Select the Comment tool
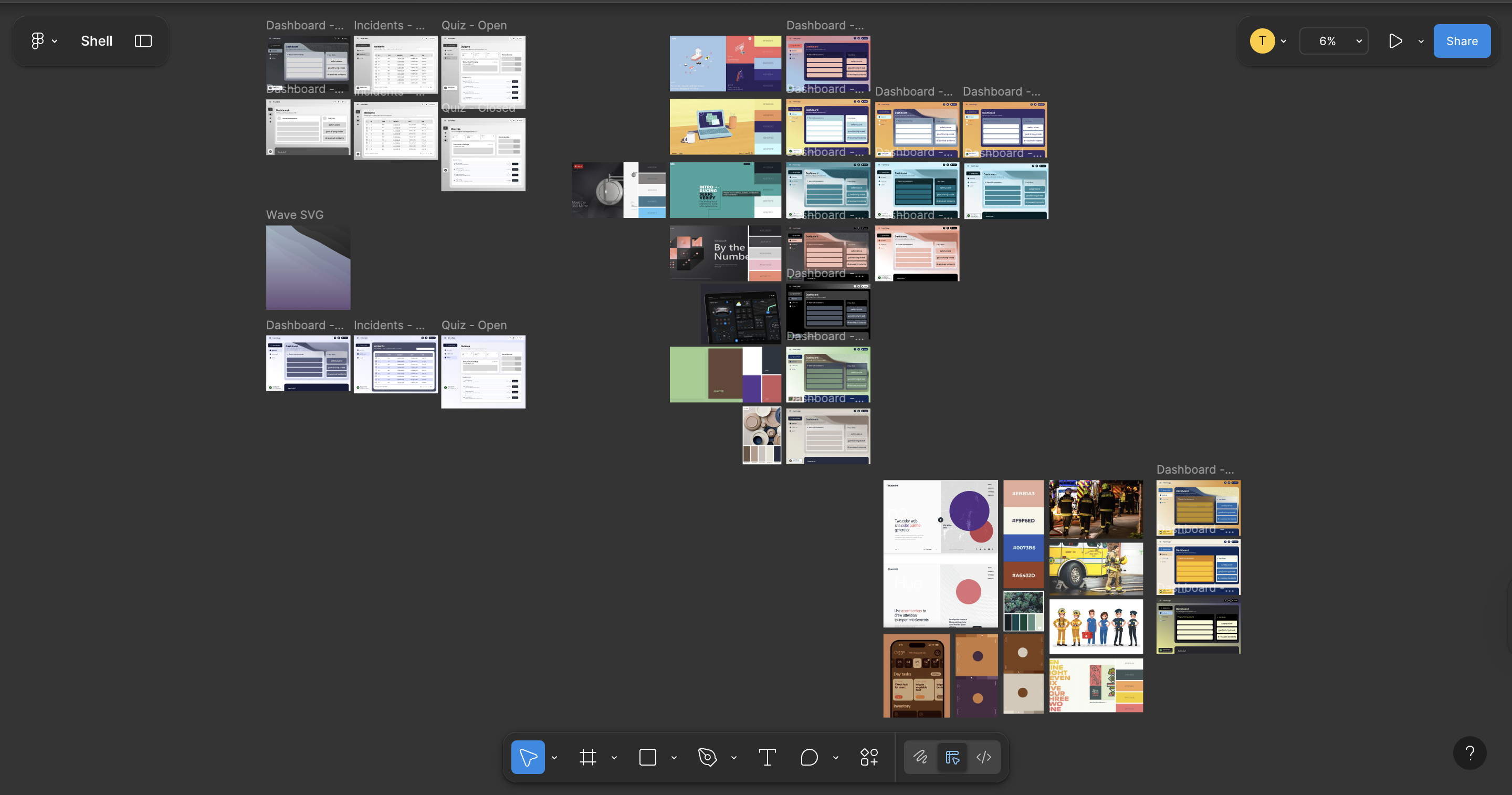This screenshot has height=795, width=1512. pyautogui.click(x=809, y=757)
